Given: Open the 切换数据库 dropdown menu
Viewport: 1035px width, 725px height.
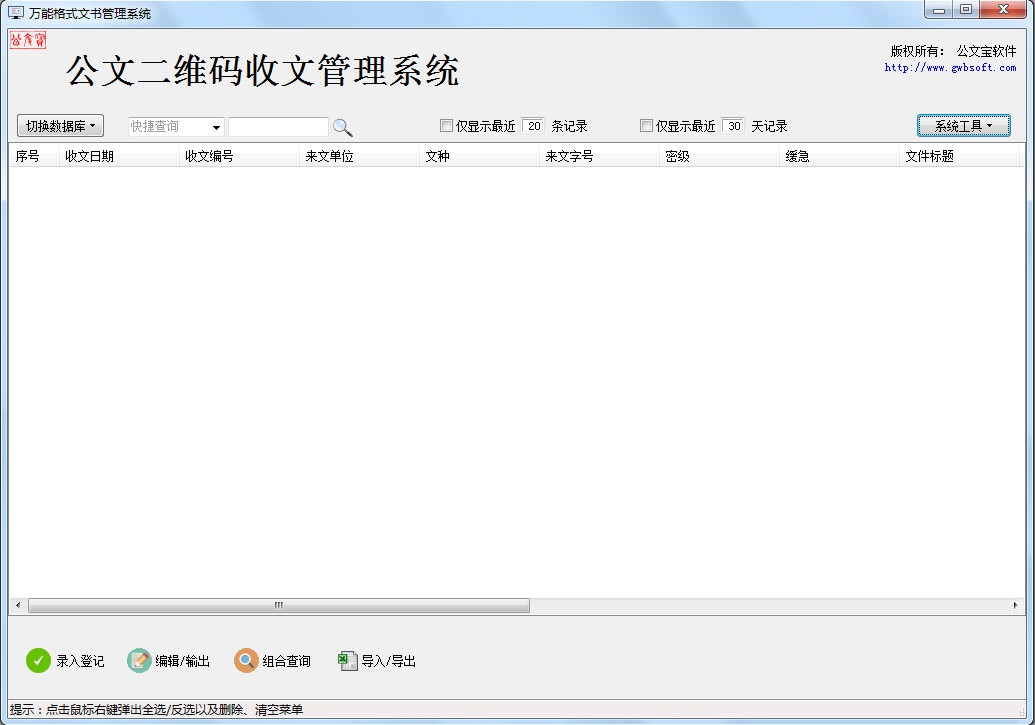Looking at the screenshot, I should [58, 125].
